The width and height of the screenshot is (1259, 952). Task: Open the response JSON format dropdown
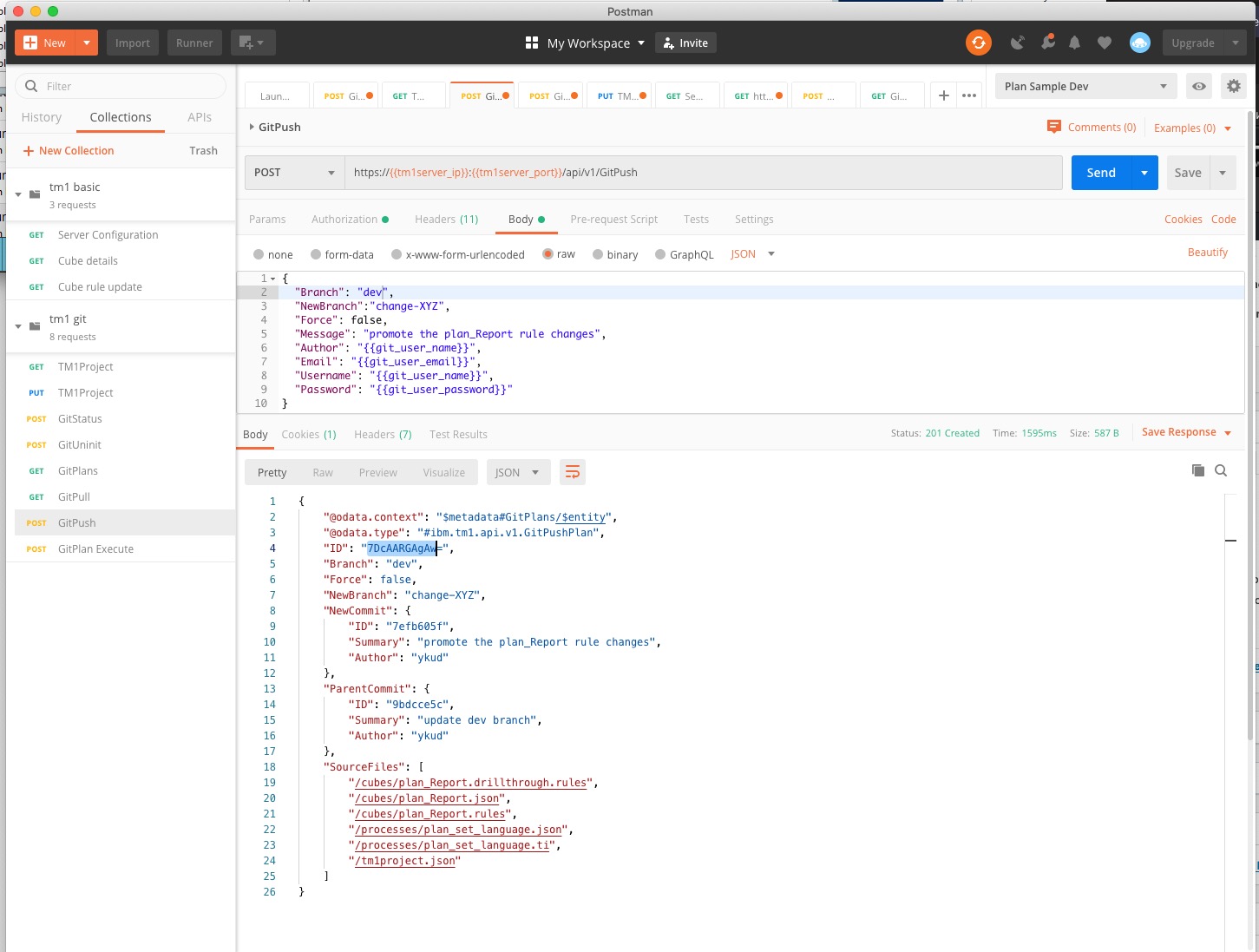(518, 472)
